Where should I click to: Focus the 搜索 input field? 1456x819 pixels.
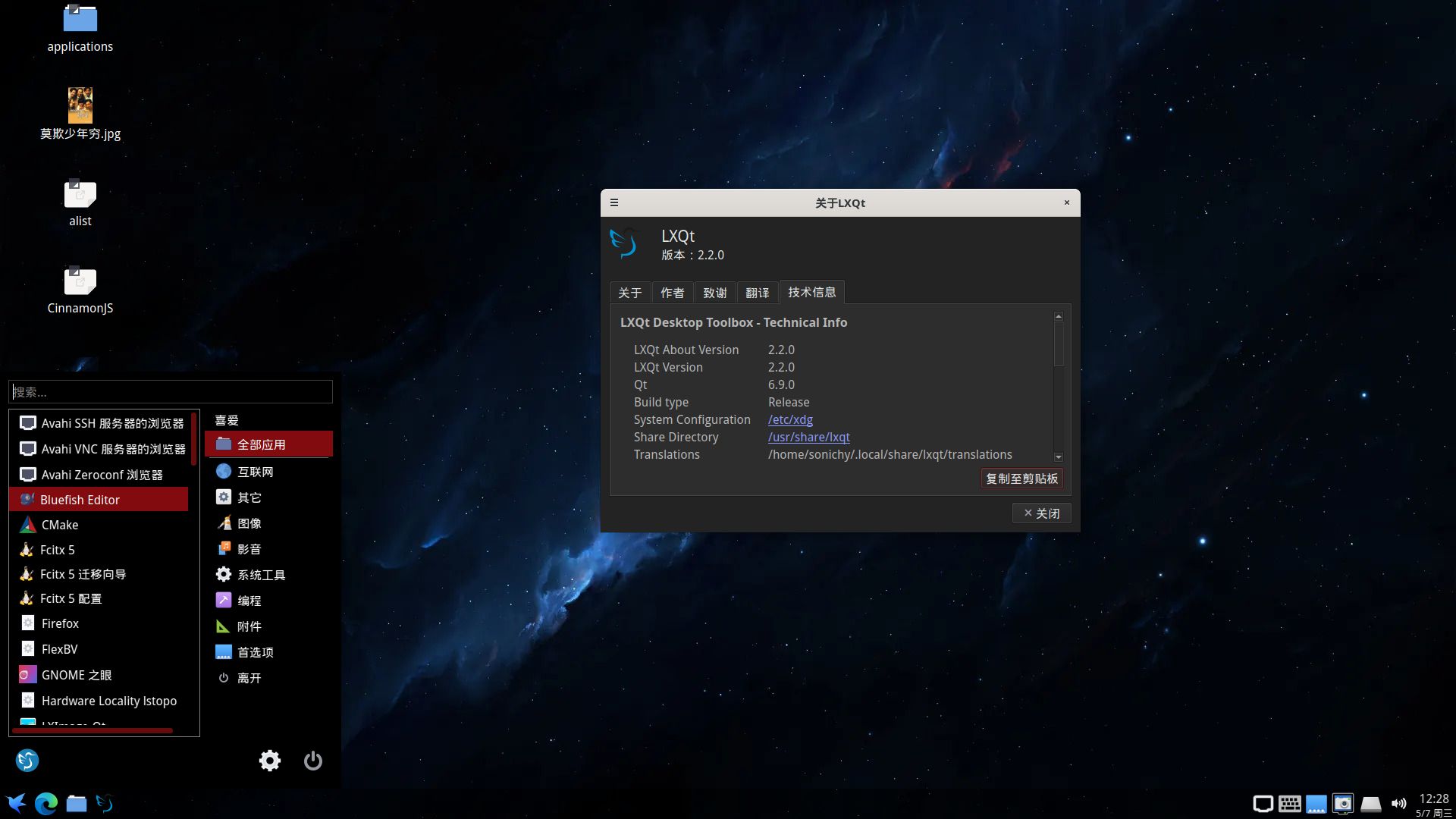point(171,392)
